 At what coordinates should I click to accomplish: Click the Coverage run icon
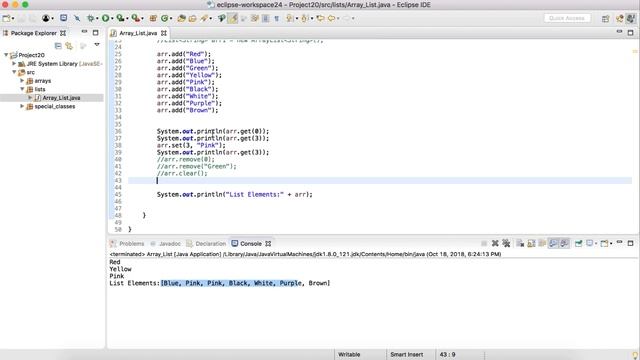(120, 18)
